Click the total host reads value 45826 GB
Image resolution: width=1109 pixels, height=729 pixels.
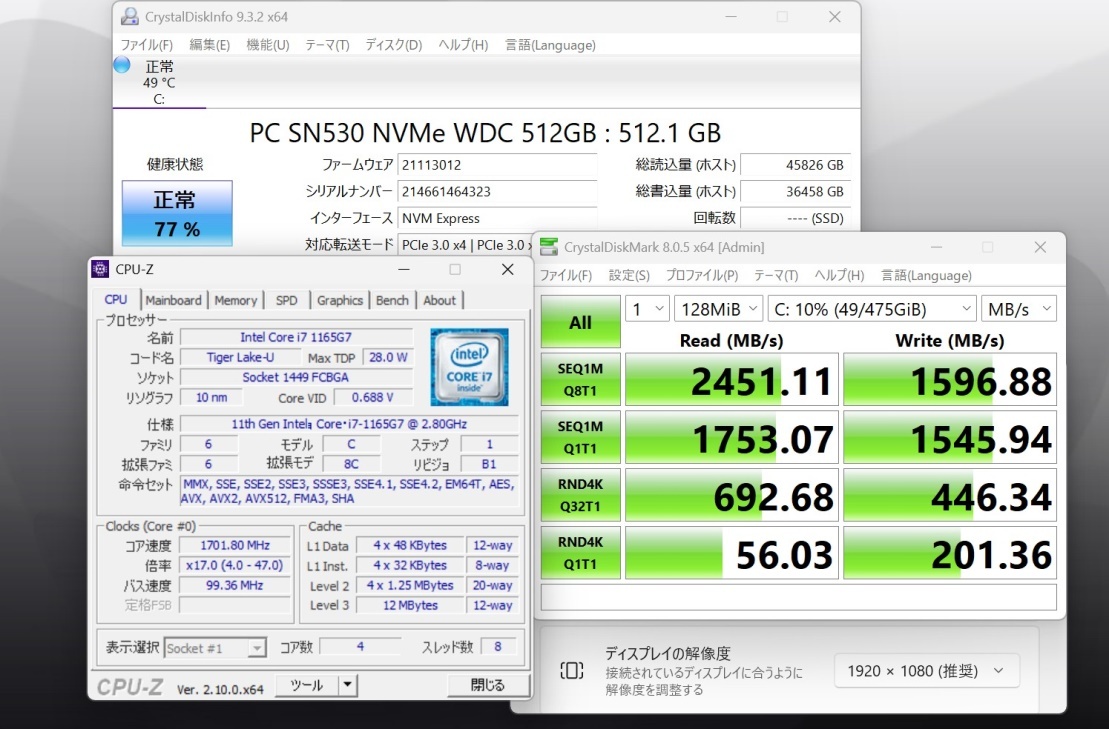click(x=795, y=165)
